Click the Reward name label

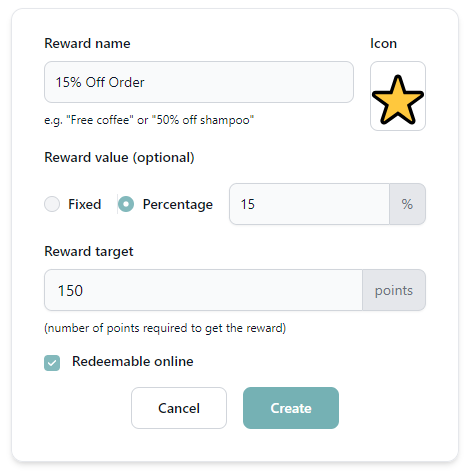(x=87, y=43)
